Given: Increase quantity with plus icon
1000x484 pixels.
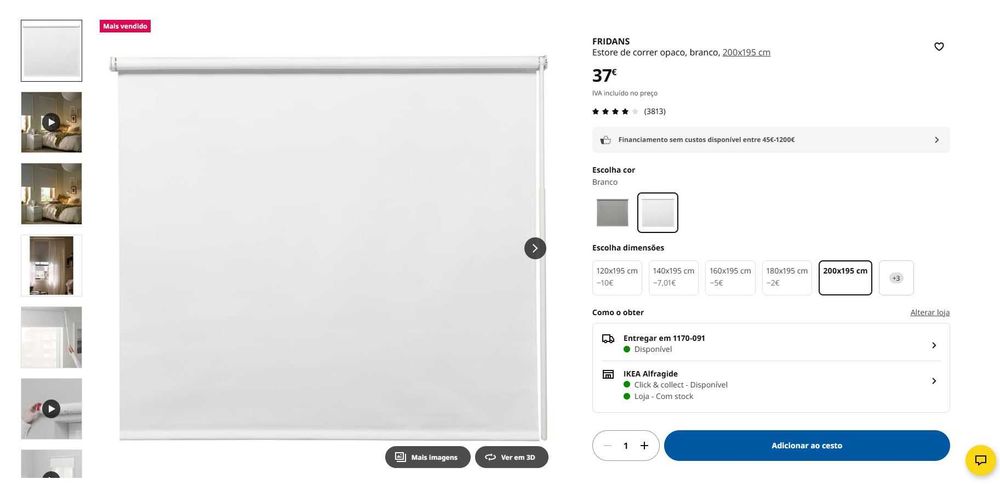Looking at the screenshot, I should [x=644, y=446].
